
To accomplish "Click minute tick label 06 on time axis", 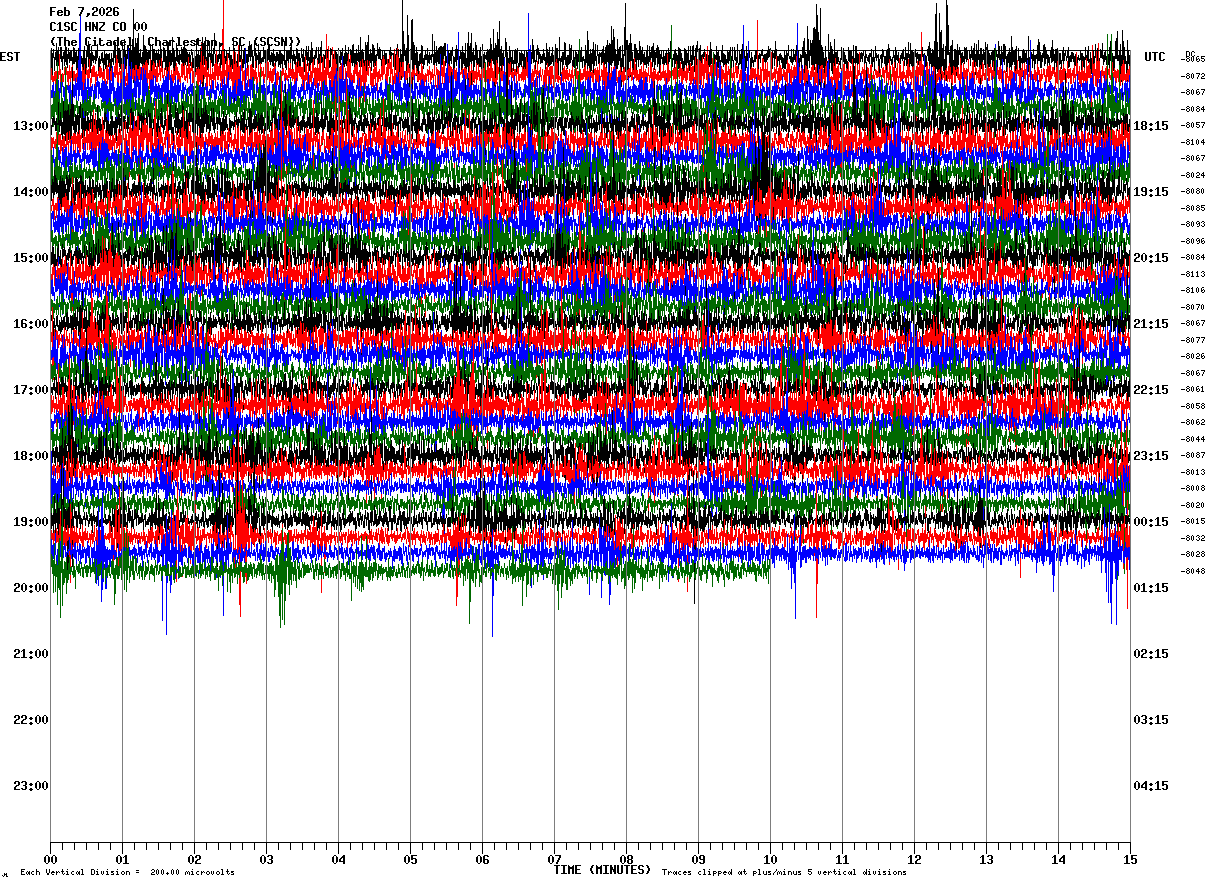I will (x=482, y=859).
